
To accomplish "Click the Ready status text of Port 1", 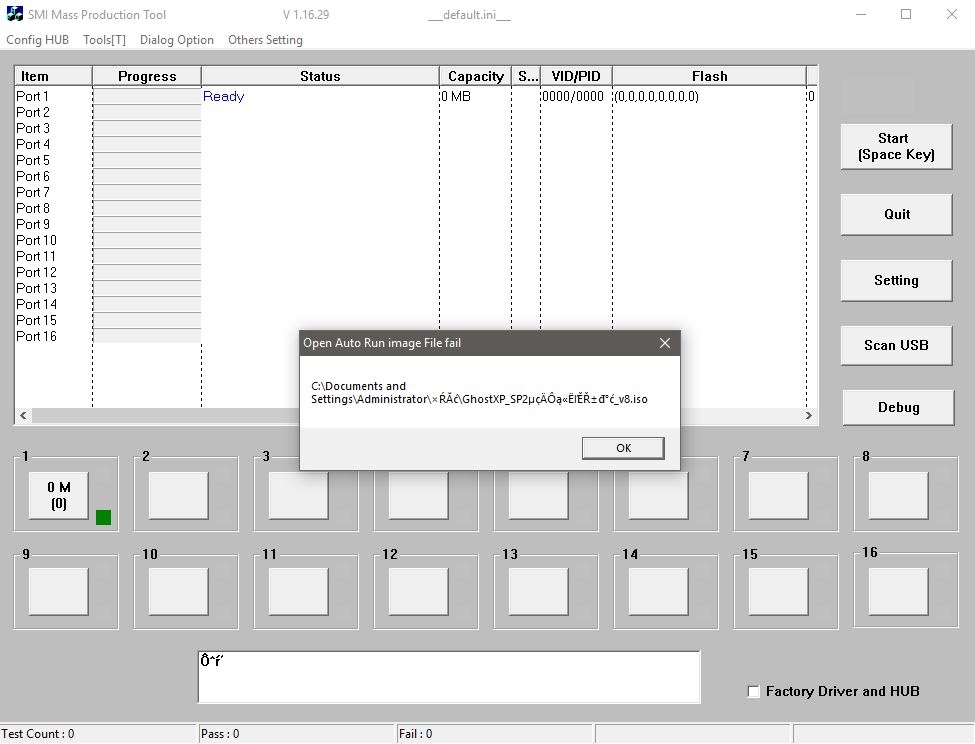I will (x=223, y=96).
